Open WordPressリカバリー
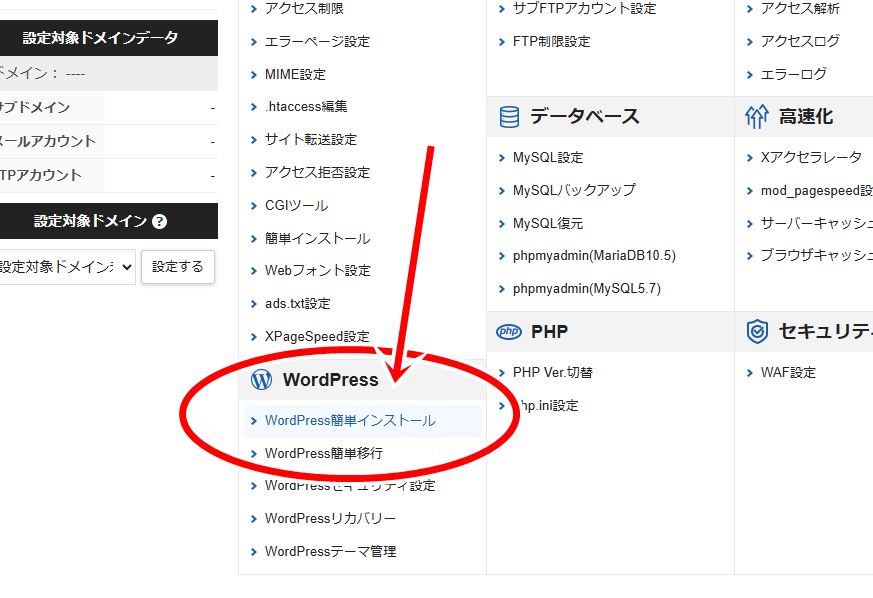This screenshot has width=873, height=598. pos(331,519)
